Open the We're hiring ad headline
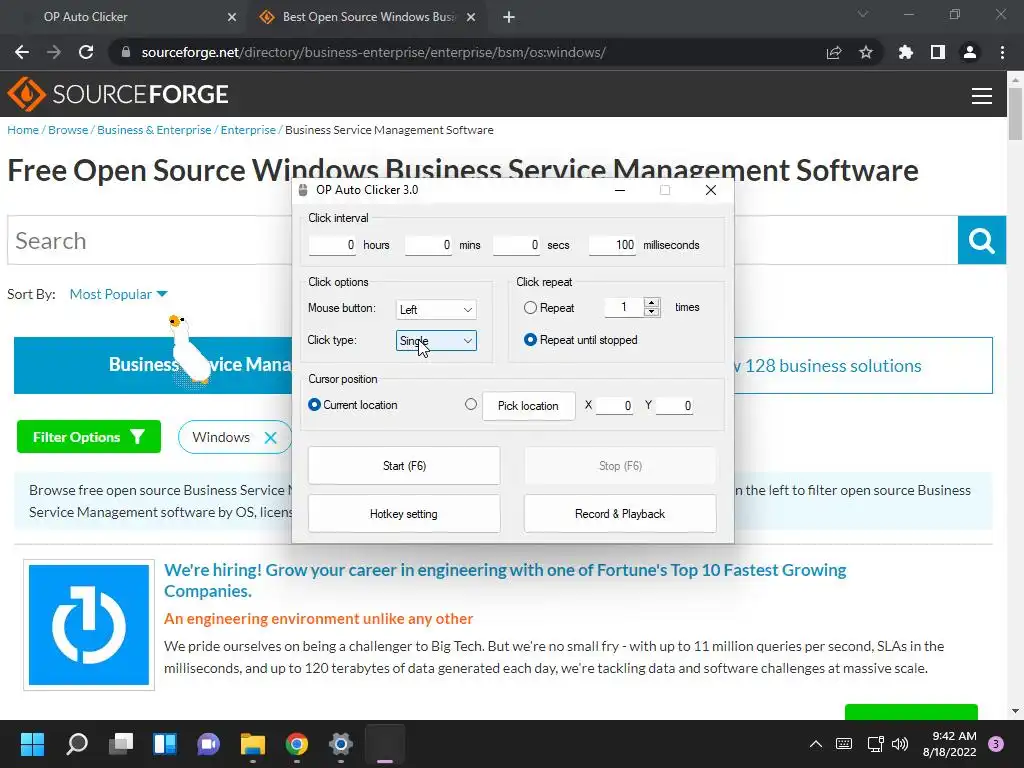The height and width of the screenshot is (768, 1024). click(505, 580)
